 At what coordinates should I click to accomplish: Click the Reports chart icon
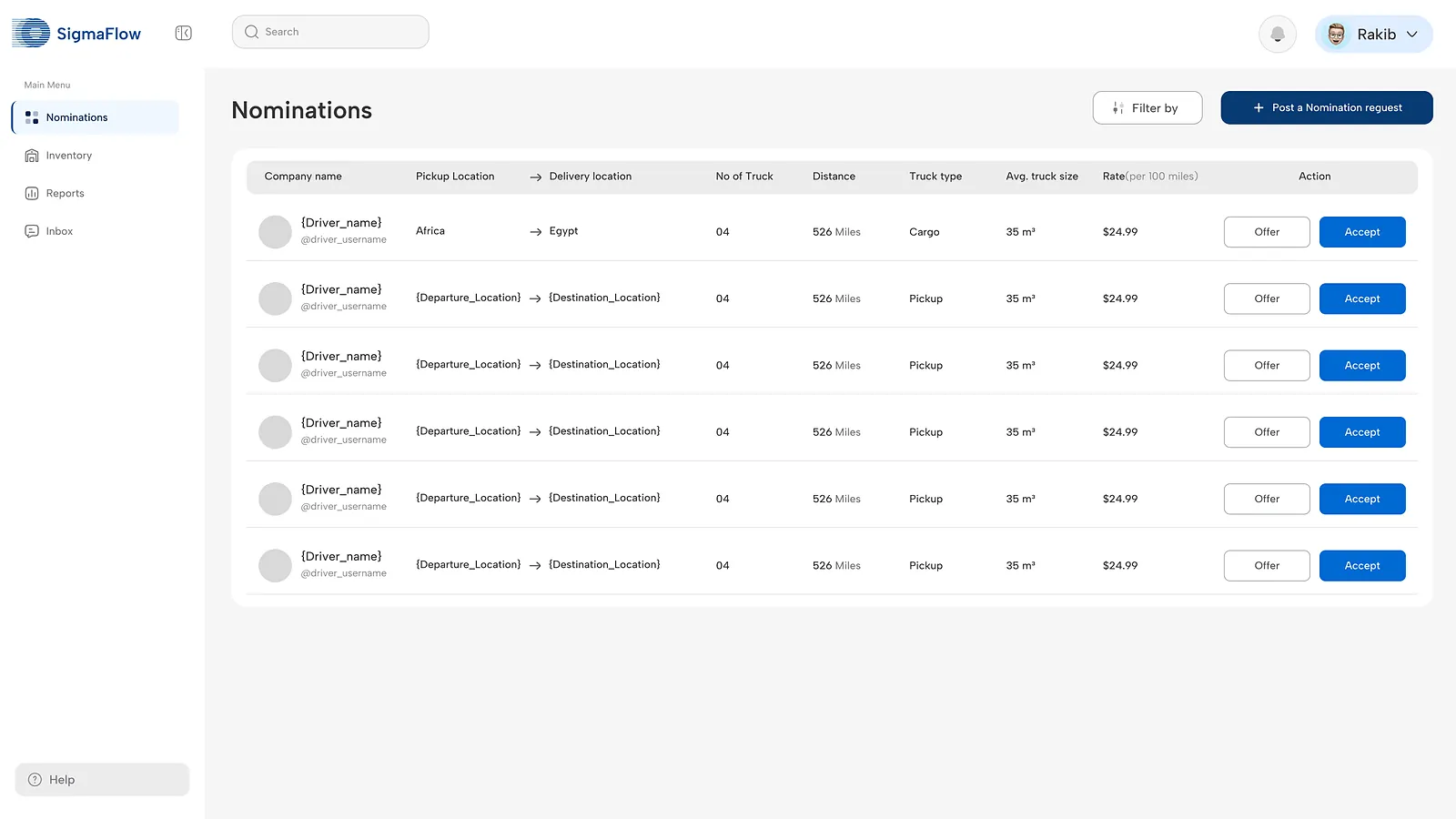(x=32, y=193)
